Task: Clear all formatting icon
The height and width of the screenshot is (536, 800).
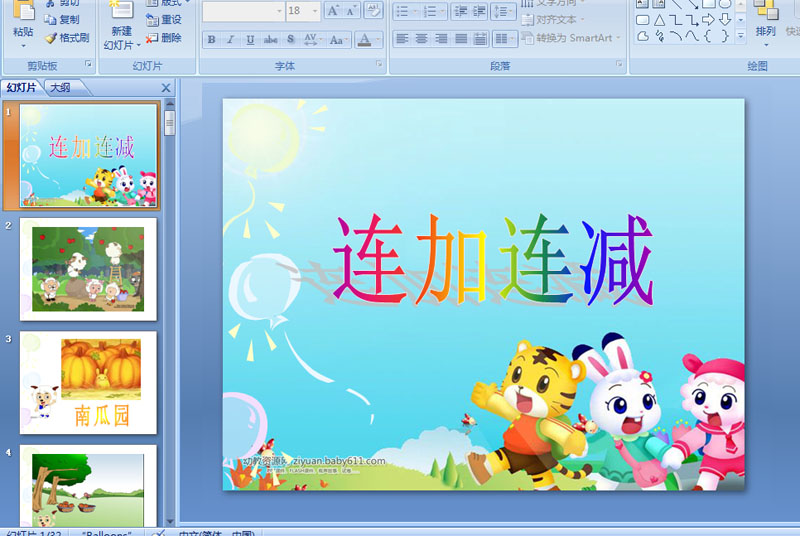Action: [x=373, y=10]
